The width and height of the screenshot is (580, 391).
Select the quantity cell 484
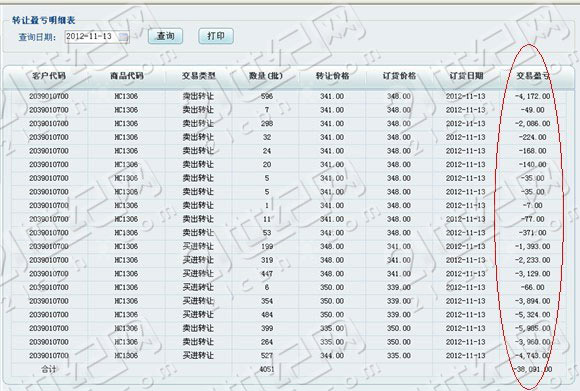[x=267, y=315]
